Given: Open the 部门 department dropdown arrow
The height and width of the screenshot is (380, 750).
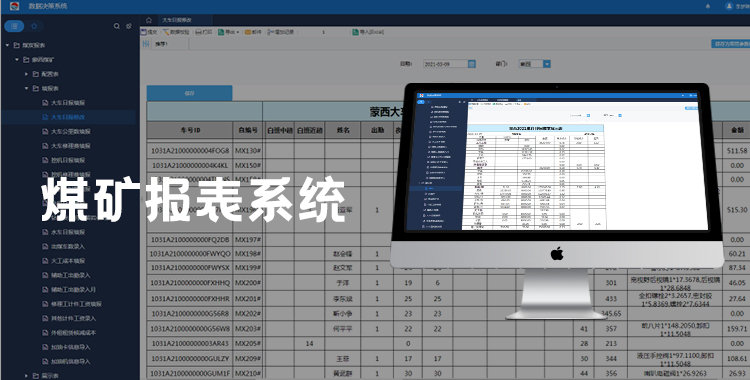Looking at the screenshot, I should point(547,64).
